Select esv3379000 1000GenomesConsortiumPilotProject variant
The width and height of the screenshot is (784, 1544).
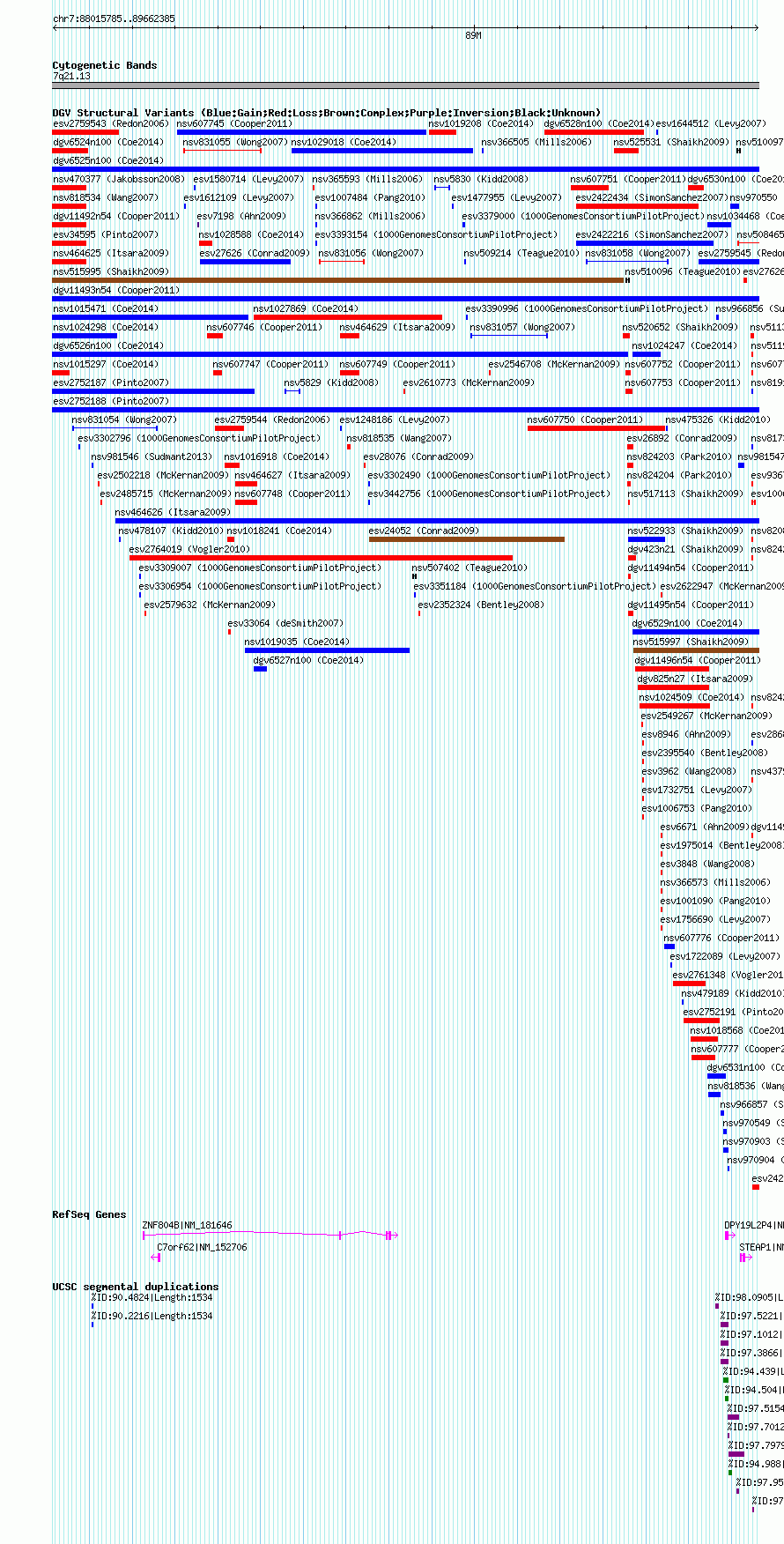(583, 217)
